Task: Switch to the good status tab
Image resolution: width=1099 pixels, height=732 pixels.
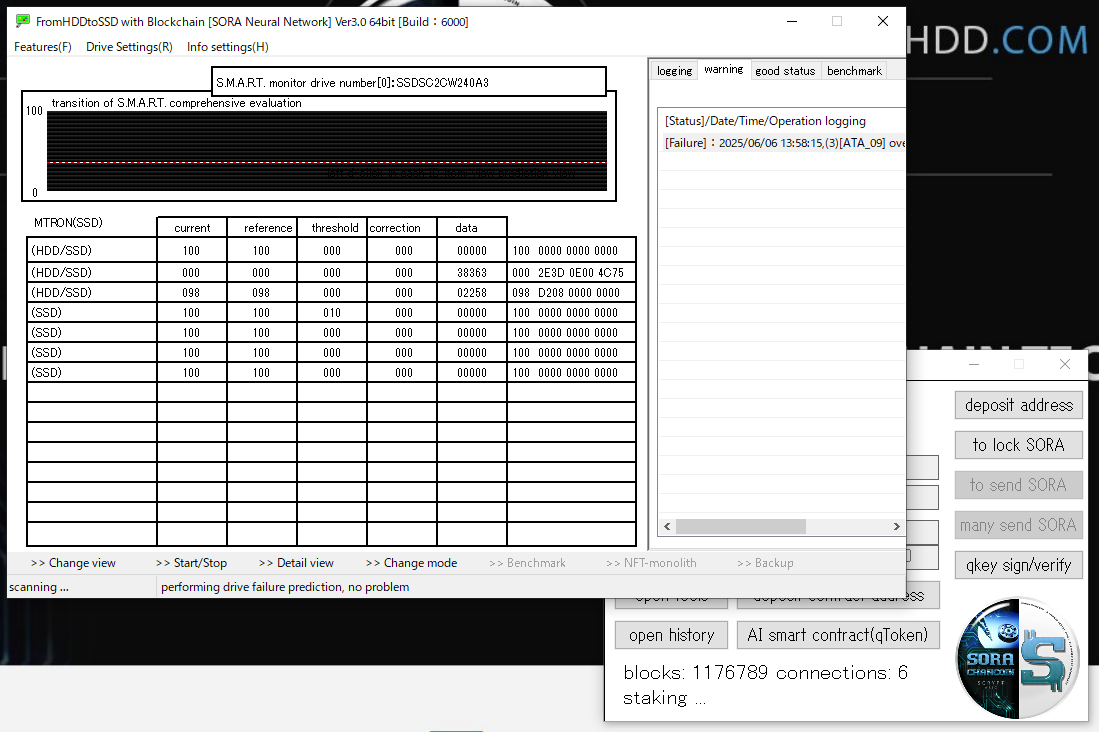Action: click(x=785, y=71)
